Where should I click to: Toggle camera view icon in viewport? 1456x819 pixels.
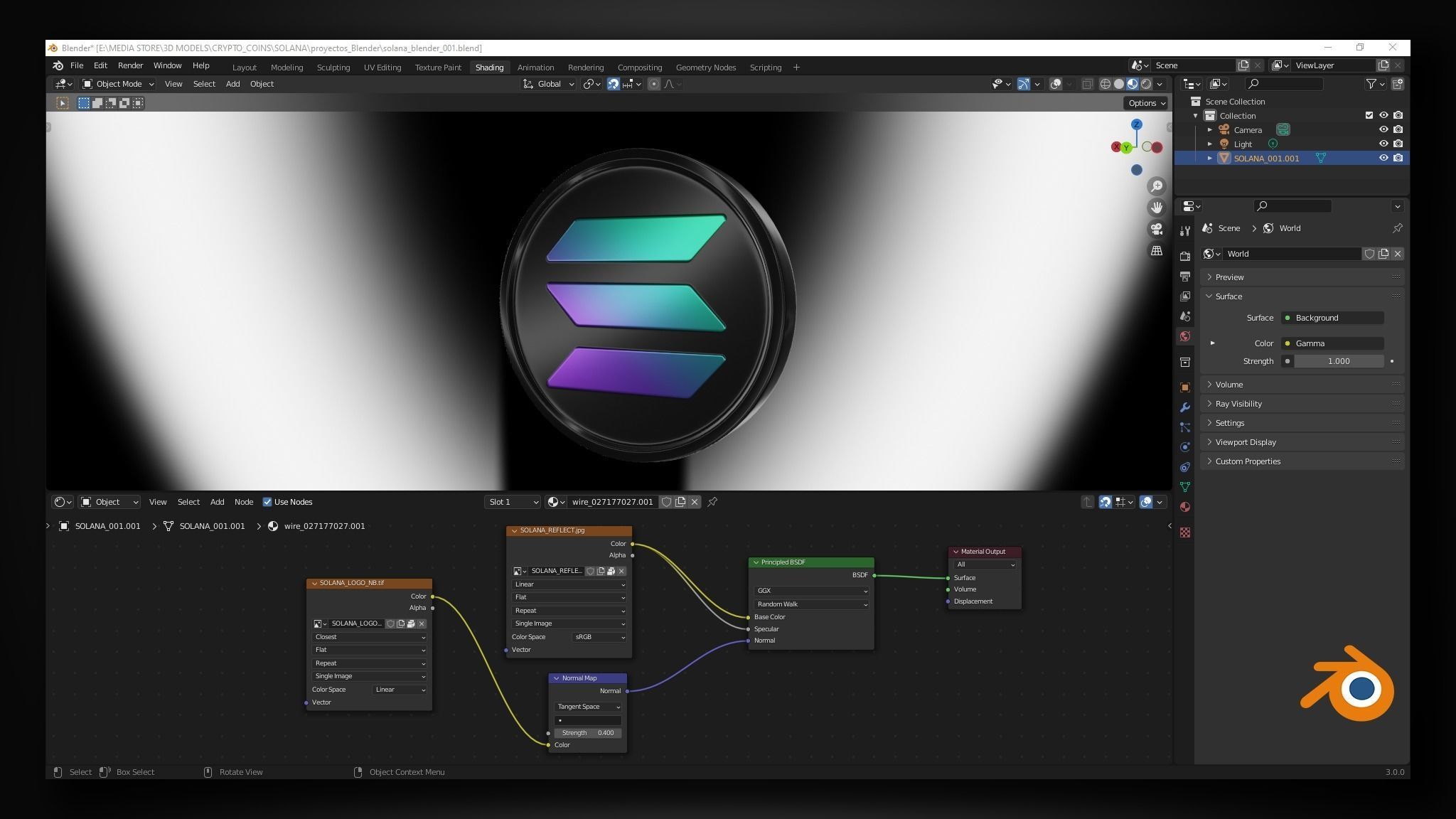tap(1157, 229)
